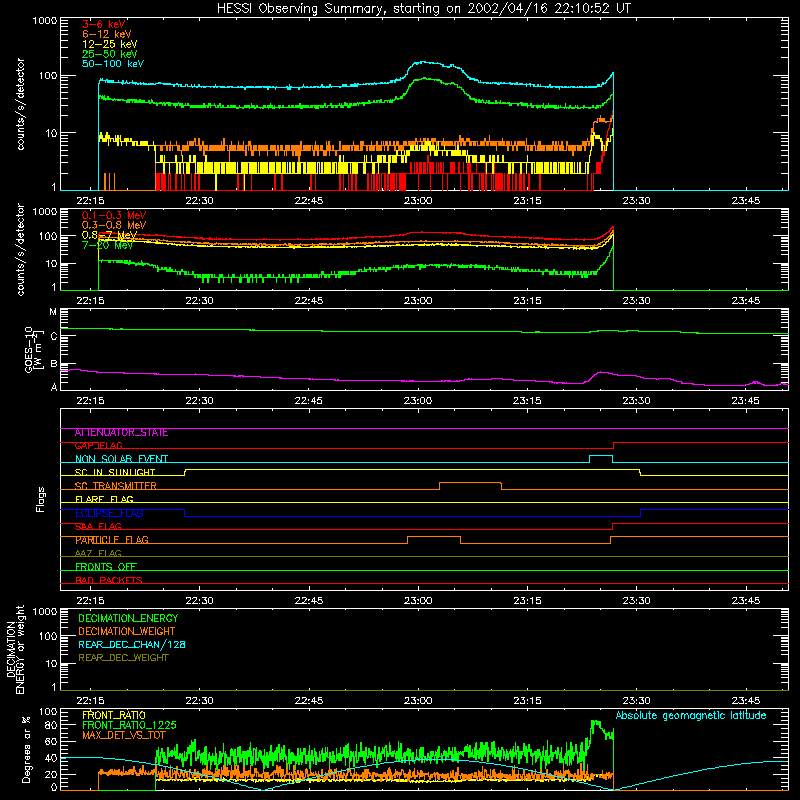Click the 80 tick on Degrees or % axis
Viewport: 800px width, 800px height.
tap(51, 726)
